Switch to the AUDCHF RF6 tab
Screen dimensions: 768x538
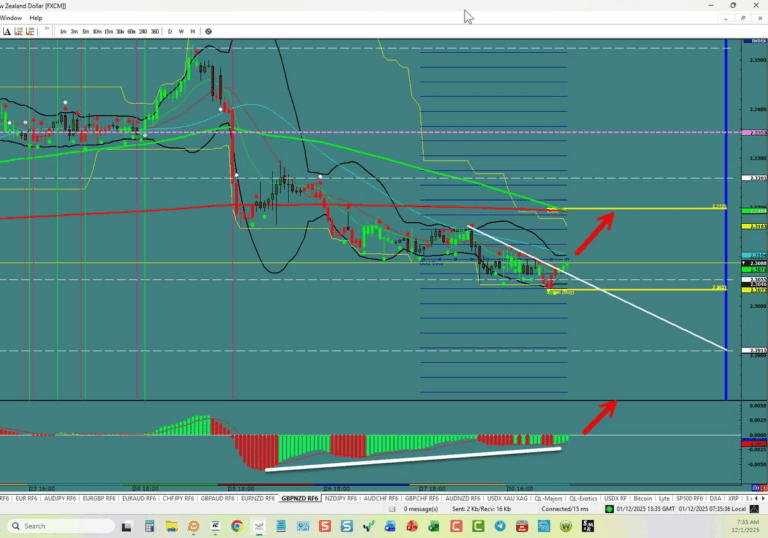tap(381, 498)
